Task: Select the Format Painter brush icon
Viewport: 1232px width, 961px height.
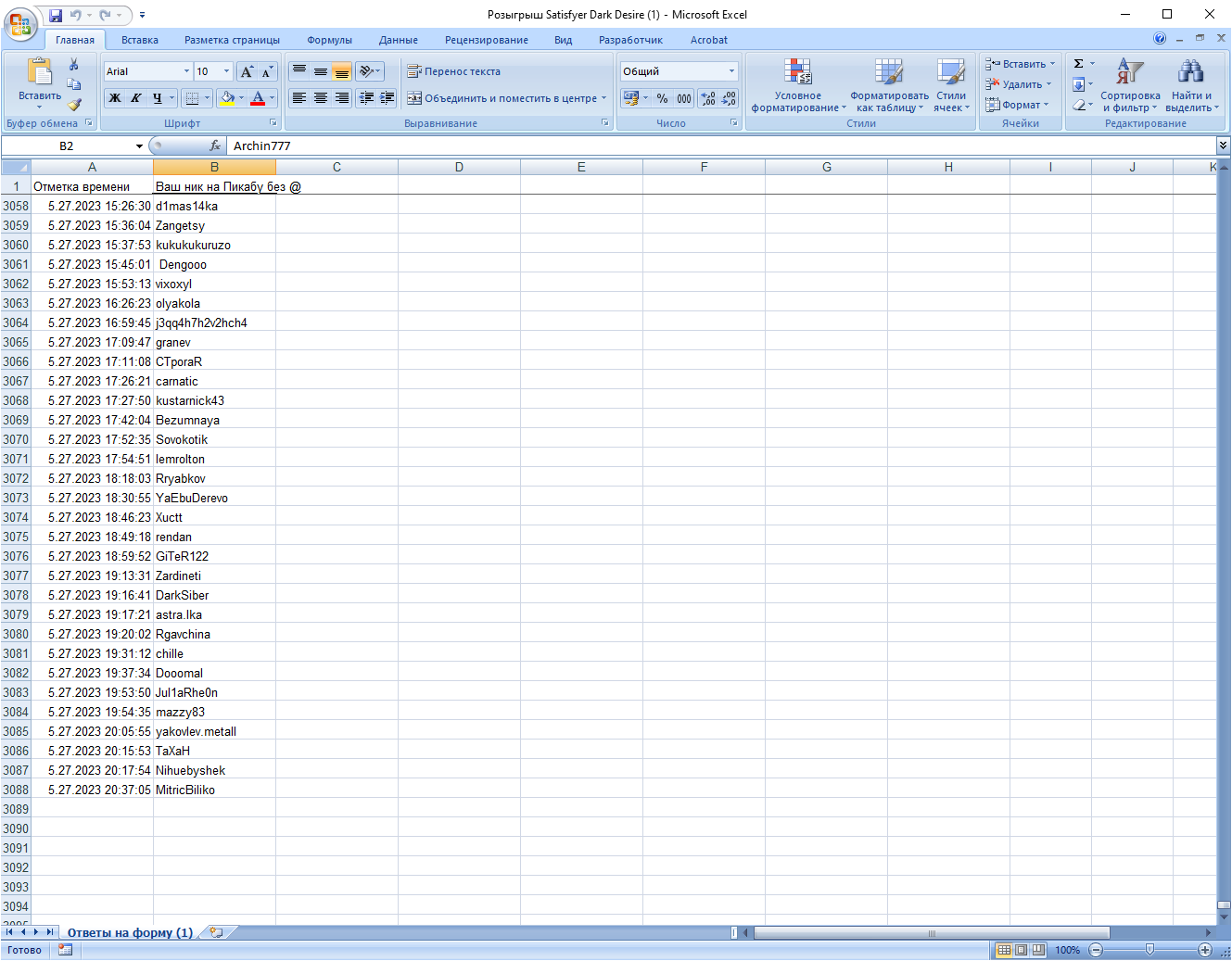Action: click(x=74, y=105)
